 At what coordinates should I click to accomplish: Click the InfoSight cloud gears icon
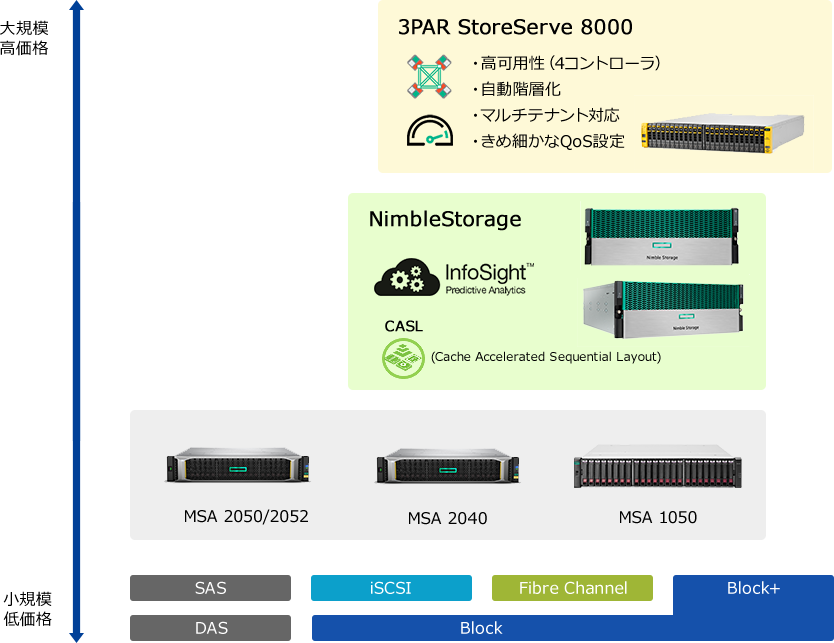pyautogui.click(x=407, y=277)
